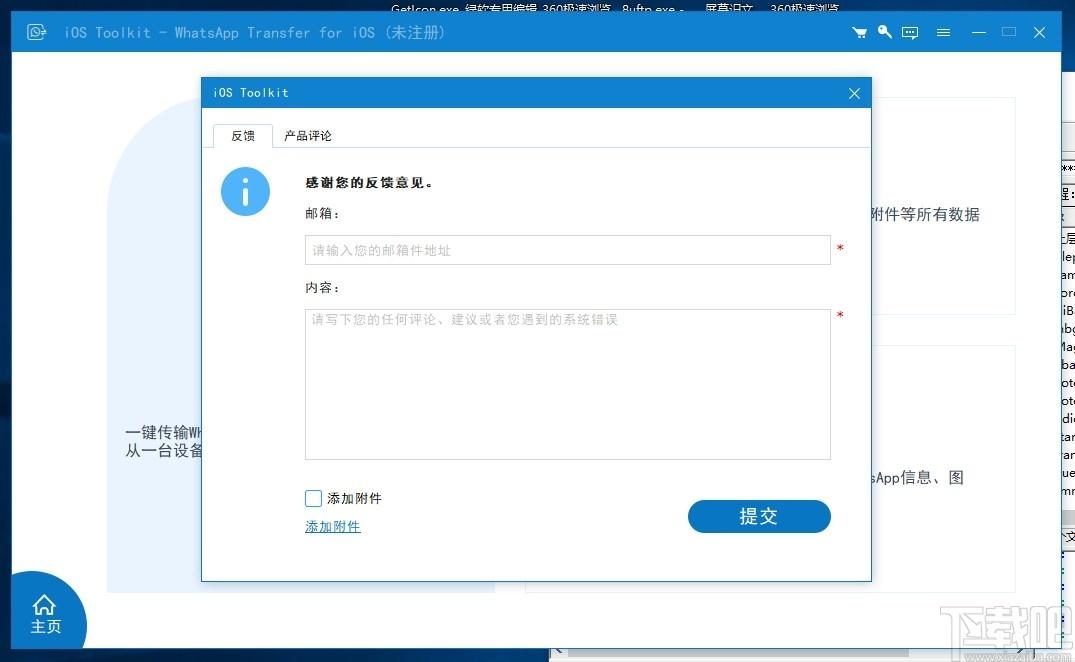Click the 感谢您的反馈意见 heading text
This screenshot has width=1075, height=662.
click(369, 183)
